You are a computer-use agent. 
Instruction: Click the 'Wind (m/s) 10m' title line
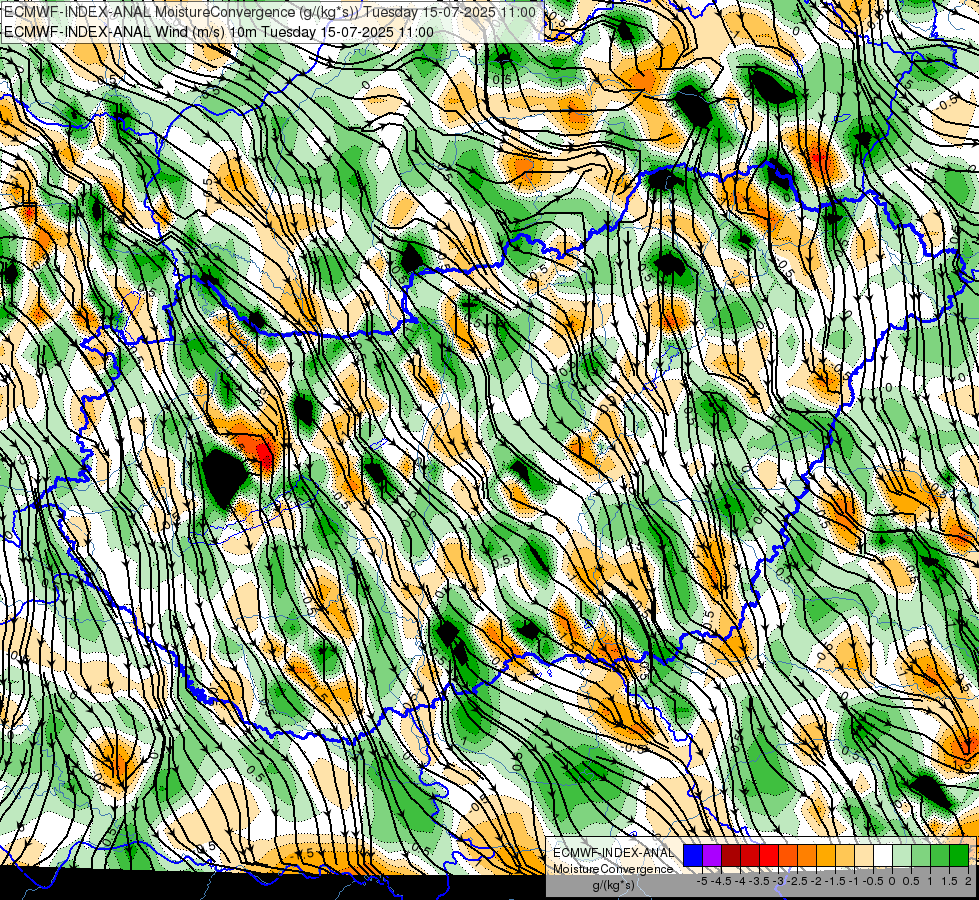pyautogui.click(x=219, y=31)
